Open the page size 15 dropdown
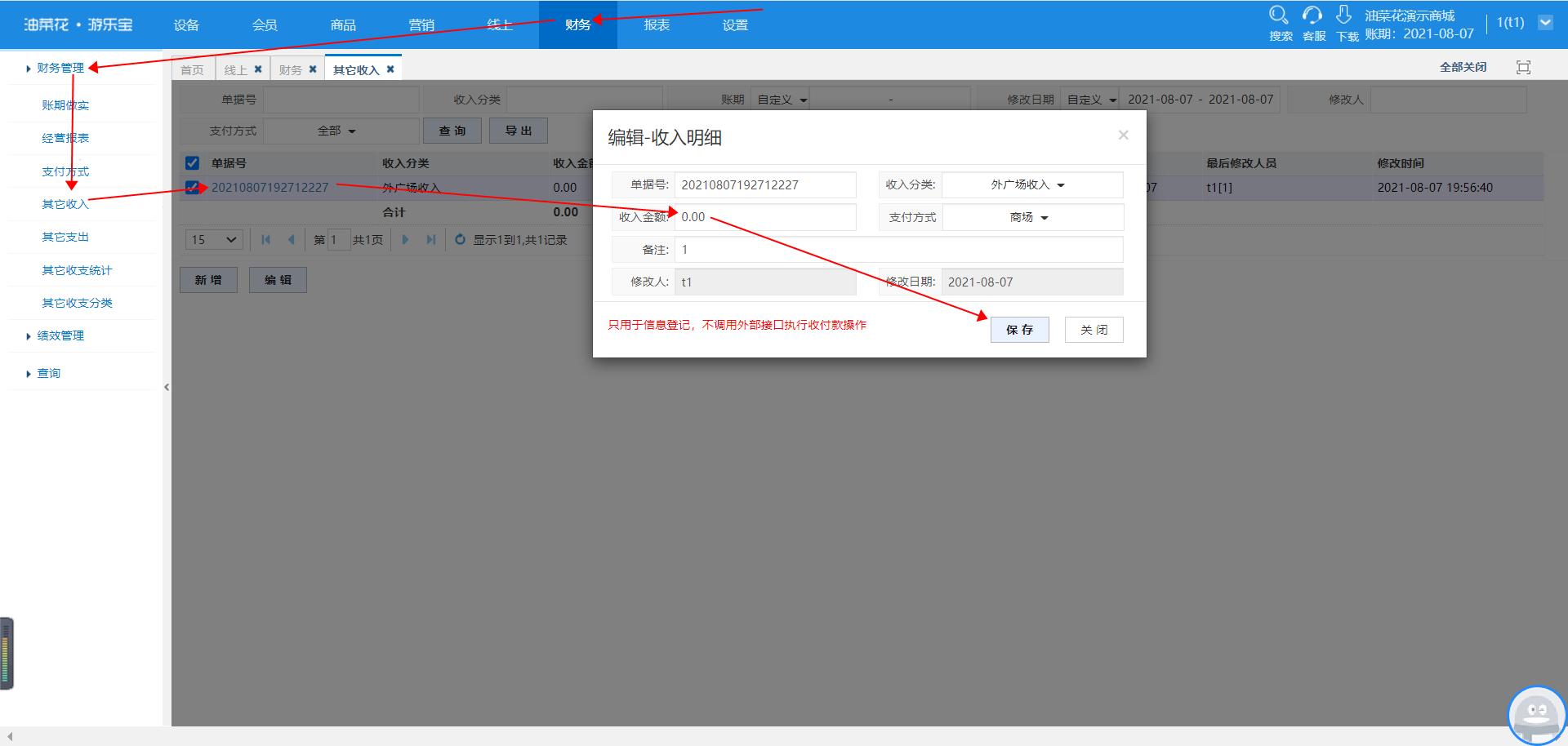The width and height of the screenshot is (1568, 746). 215,240
